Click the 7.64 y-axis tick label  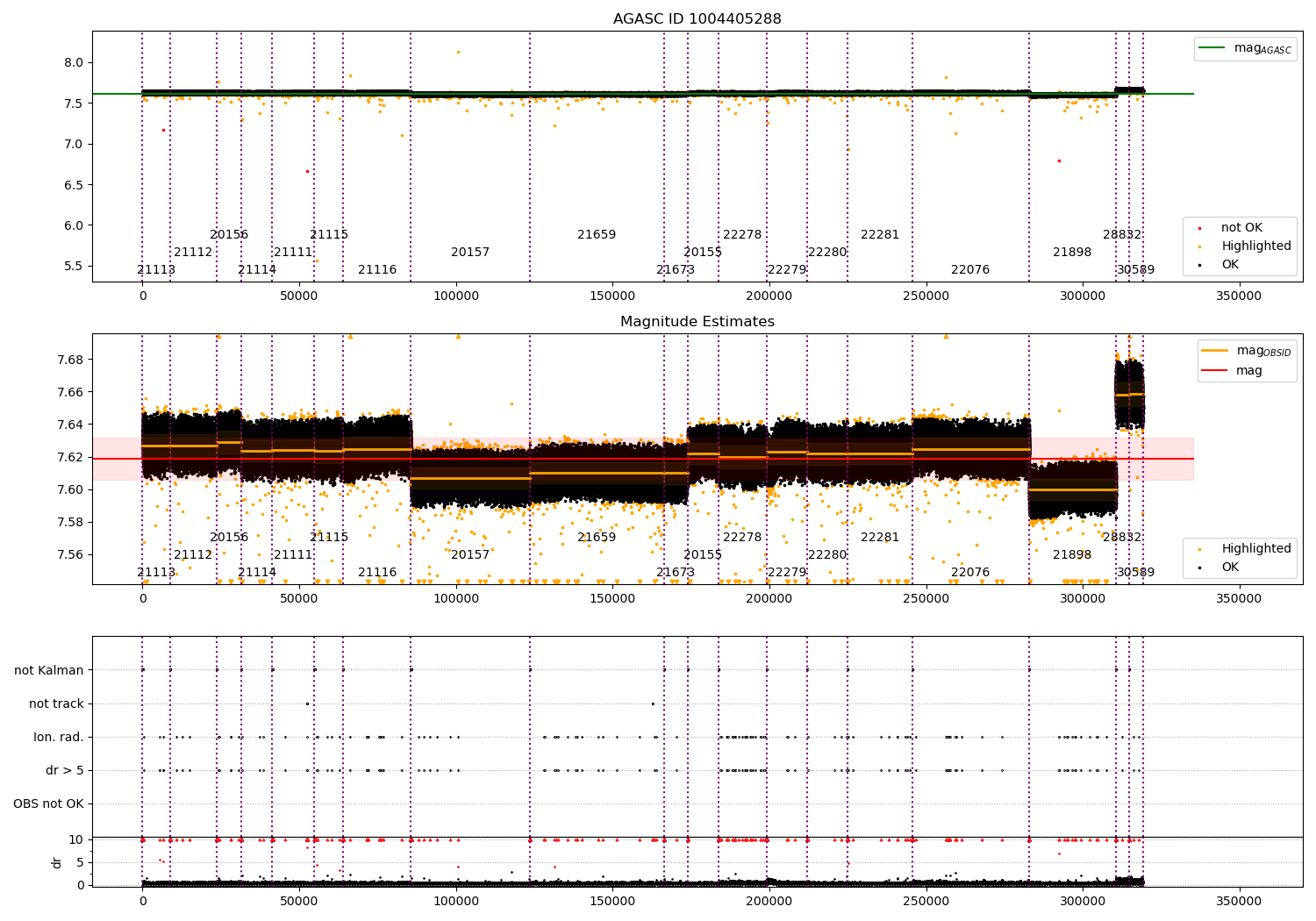(70, 425)
